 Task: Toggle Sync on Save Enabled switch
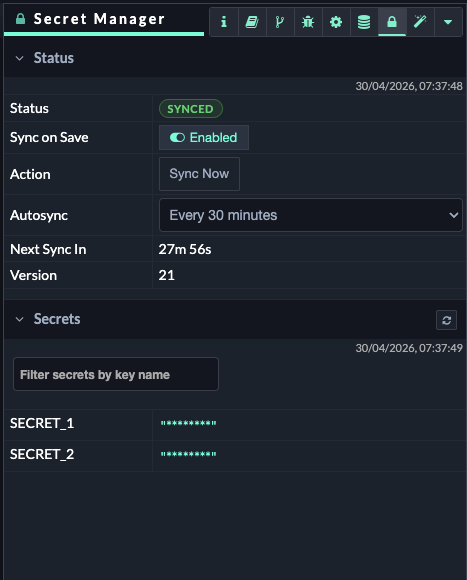(204, 138)
